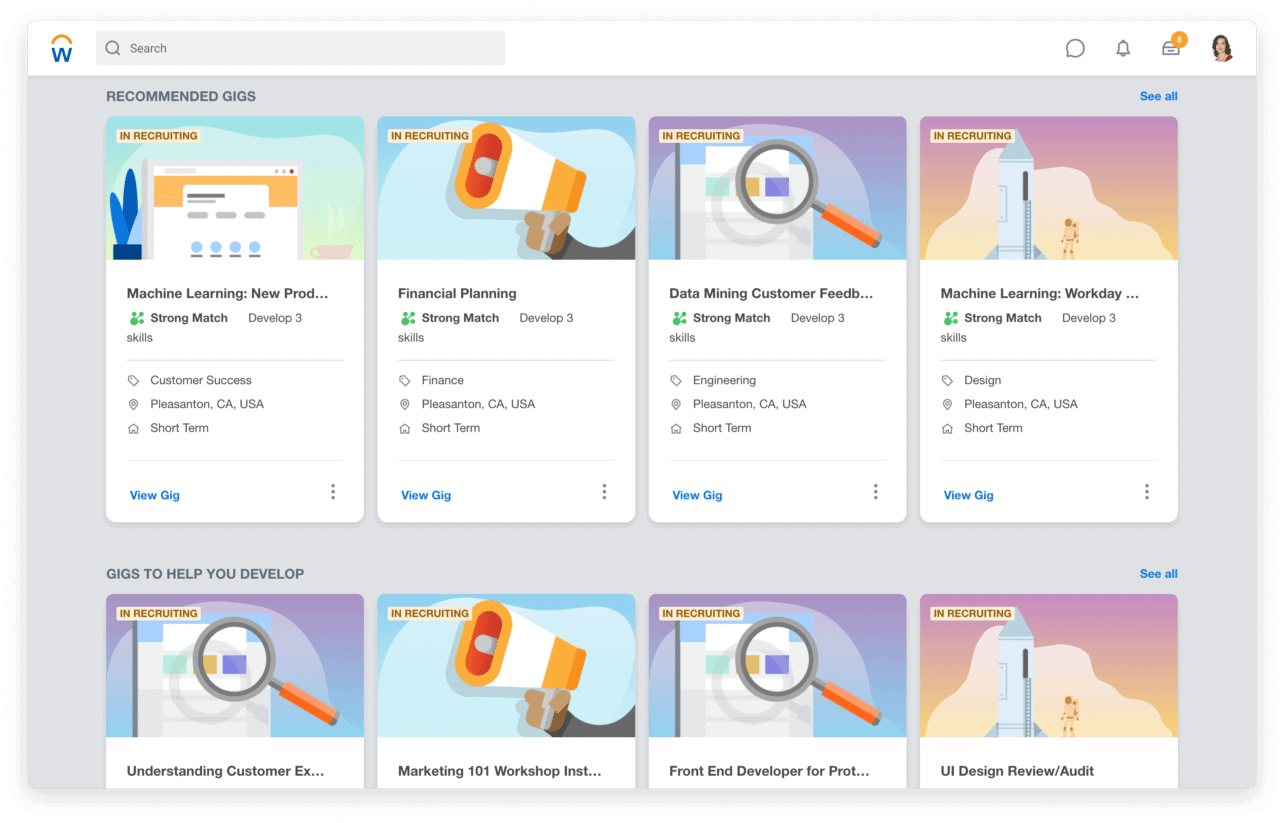Screen dimensions: 1284x823
Task: Click magnifying glass thumbnail on Data Mining card
Action: [x=777, y=188]
